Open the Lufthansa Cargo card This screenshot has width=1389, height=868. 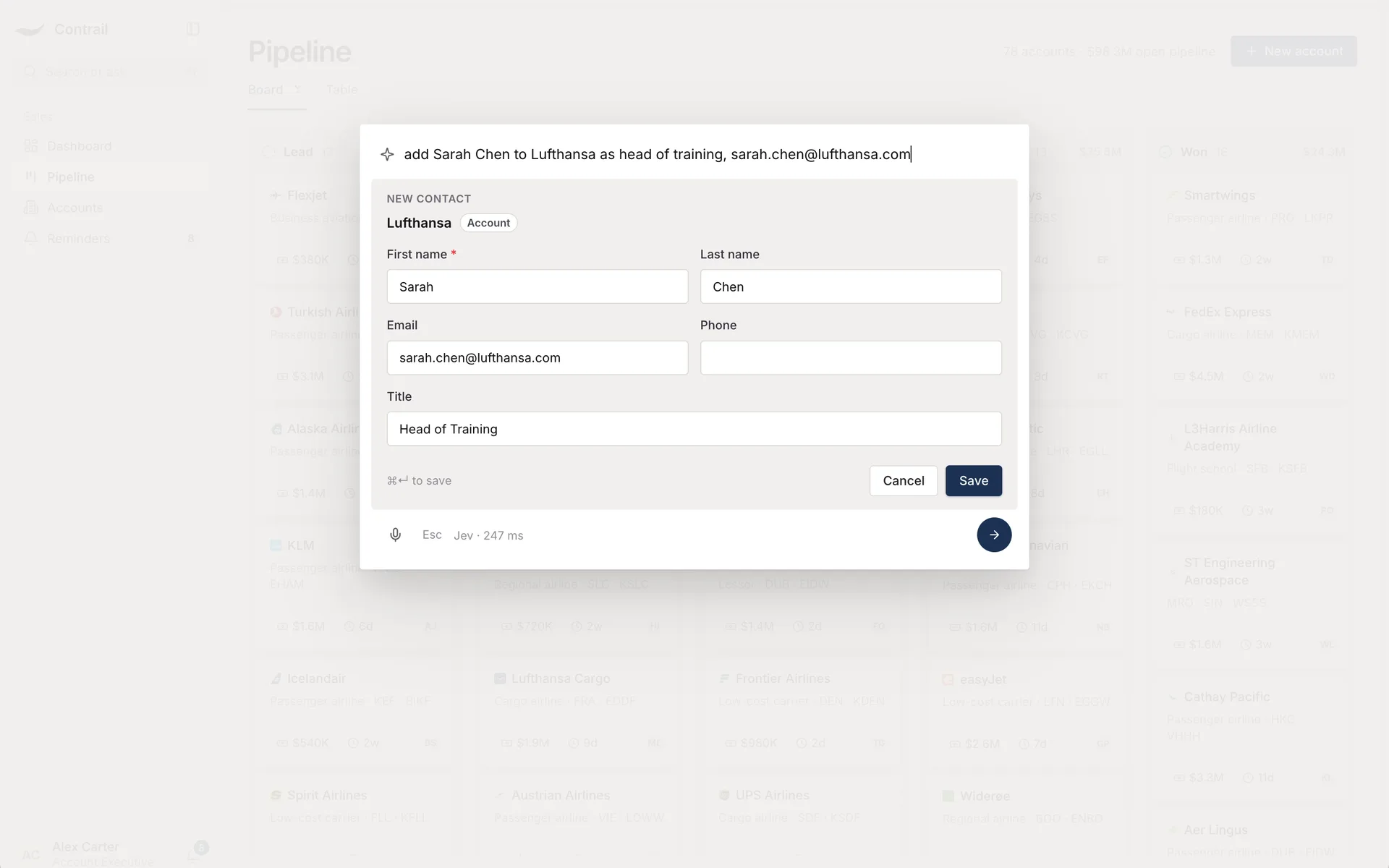point(578,711)
